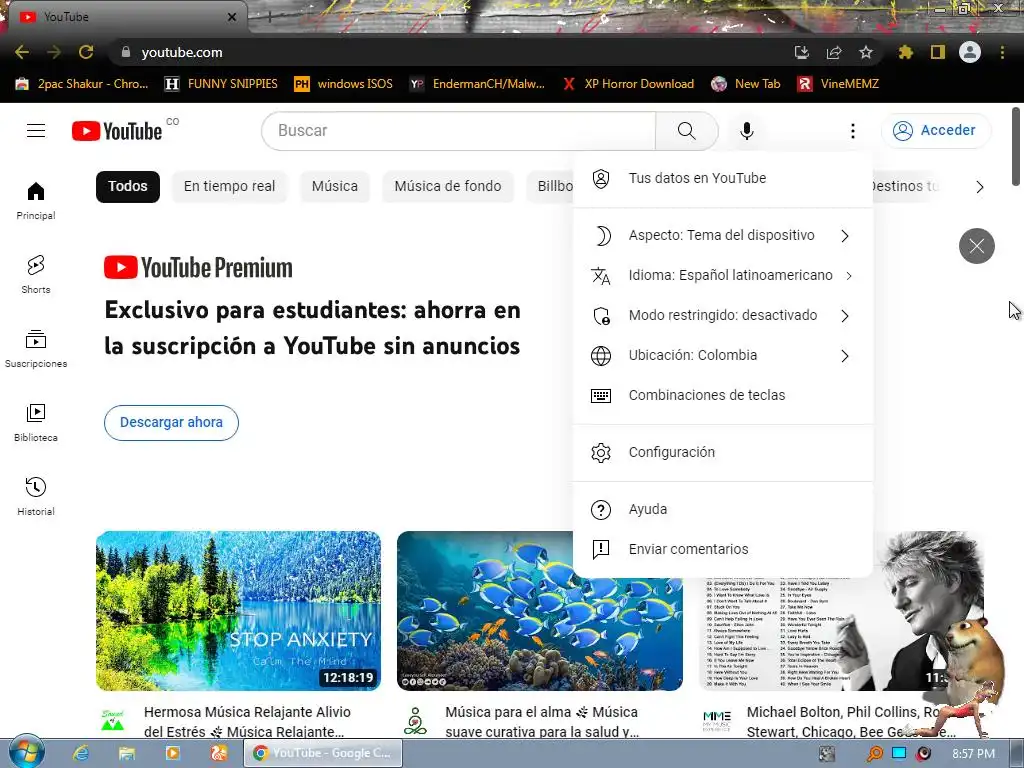Open Suscripciones in sidebar

coord(36,349)
